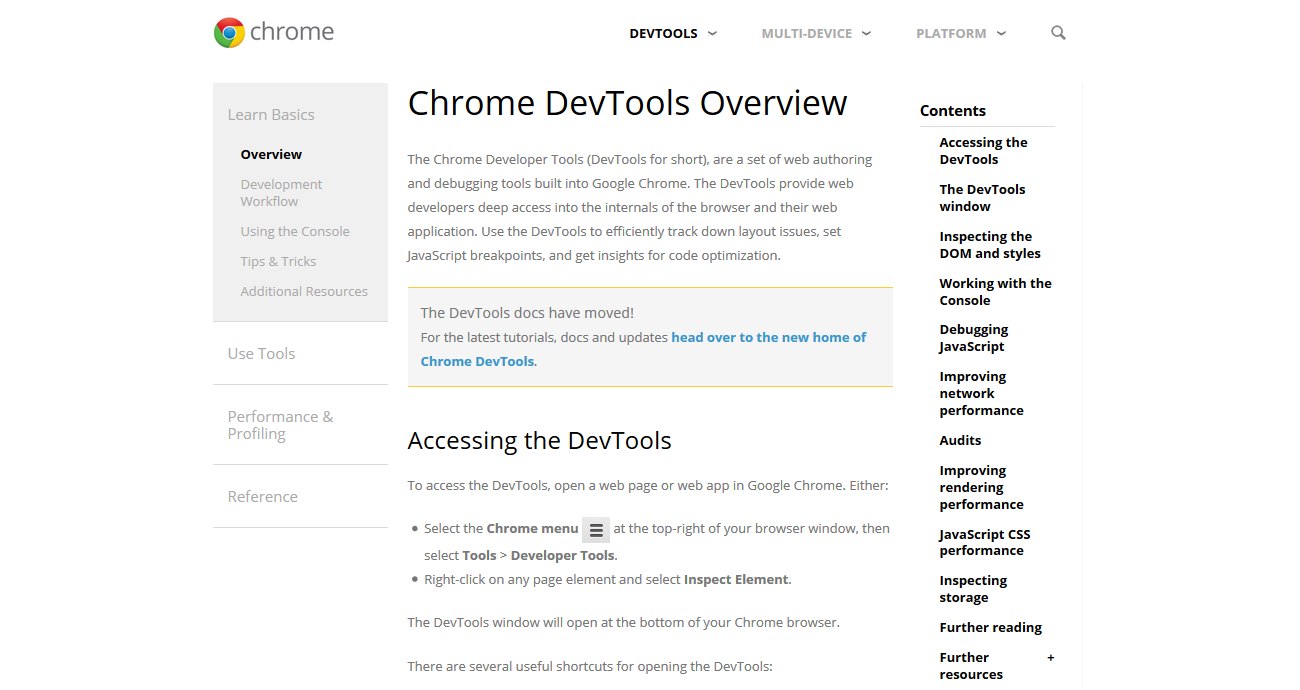Collapse the Learn Basics section
1300x690 pixels.
point(271,114)
